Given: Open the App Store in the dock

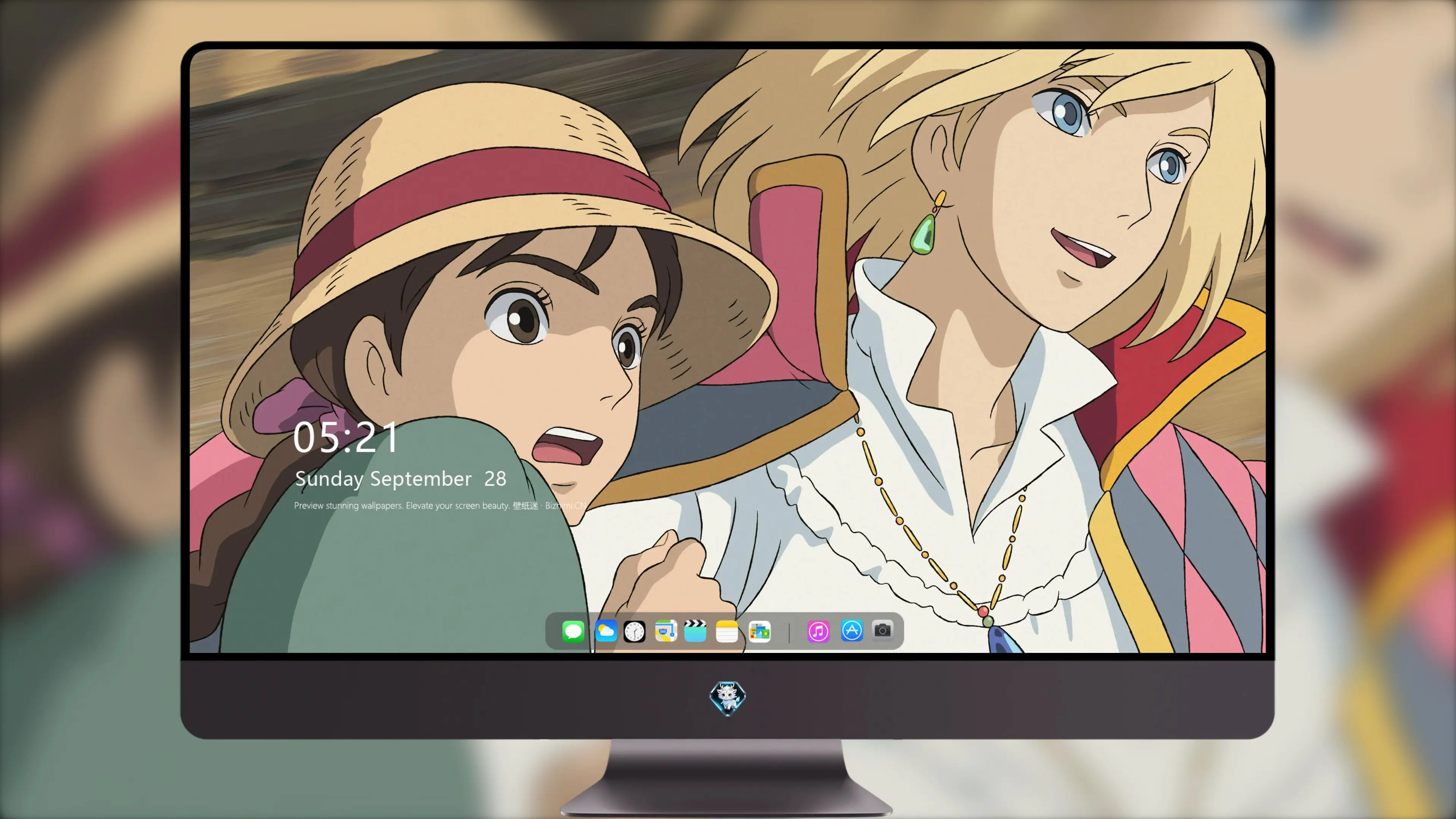Looking at the screenshot, I should point(852,630).
